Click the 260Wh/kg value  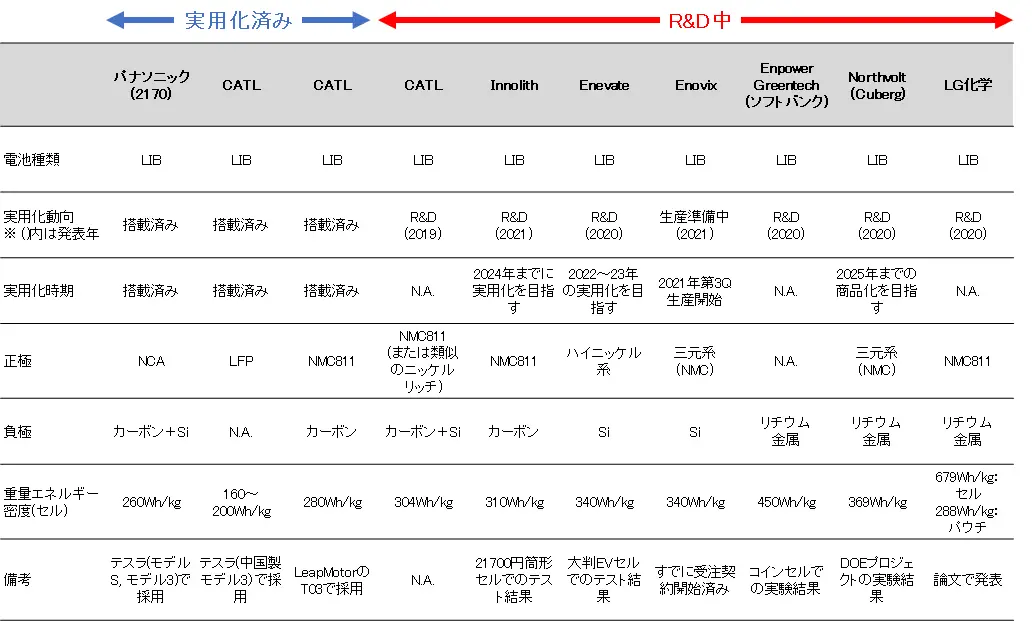pos(151,502)
